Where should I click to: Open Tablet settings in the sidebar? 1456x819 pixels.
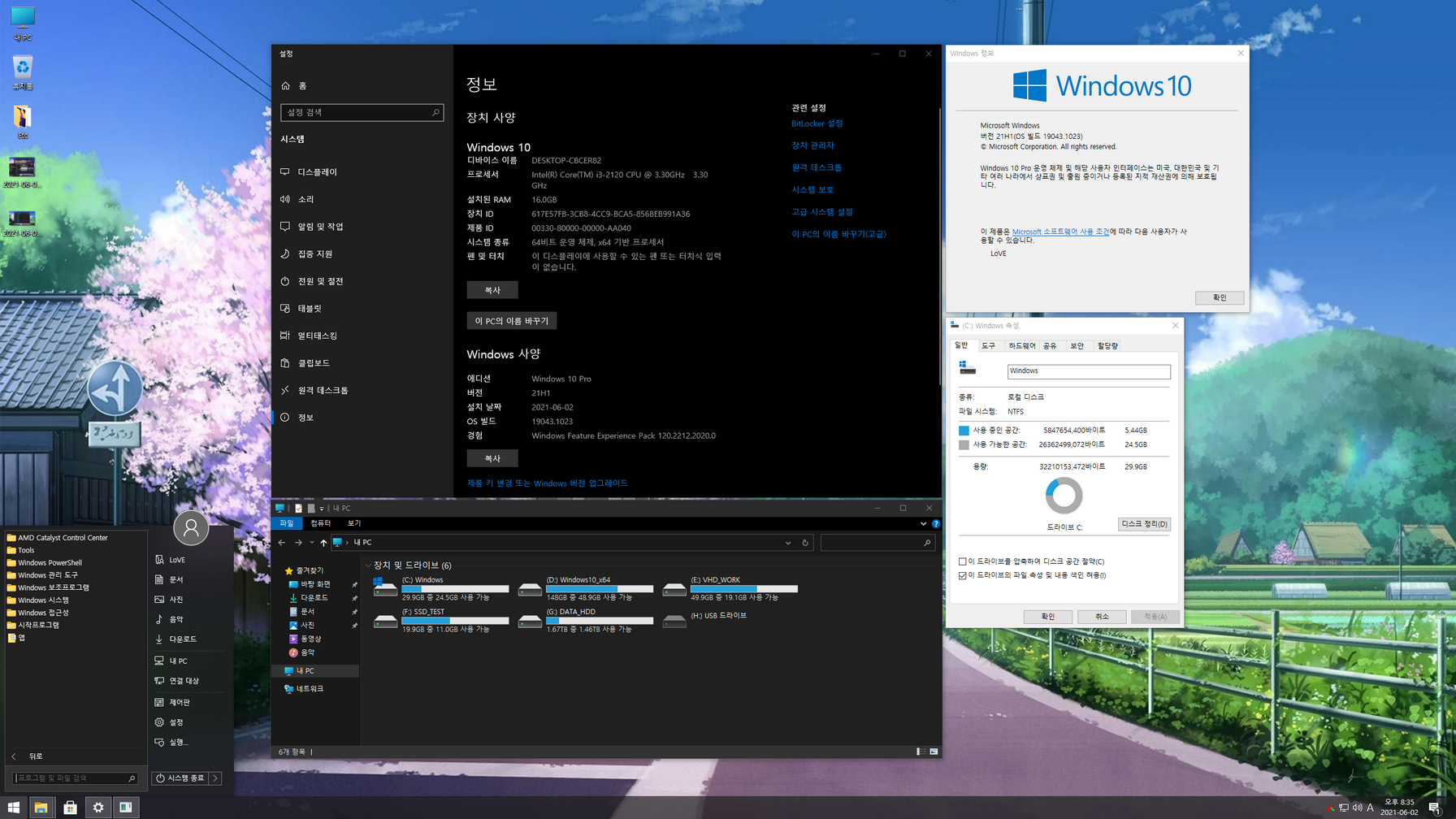pos(362,309)
